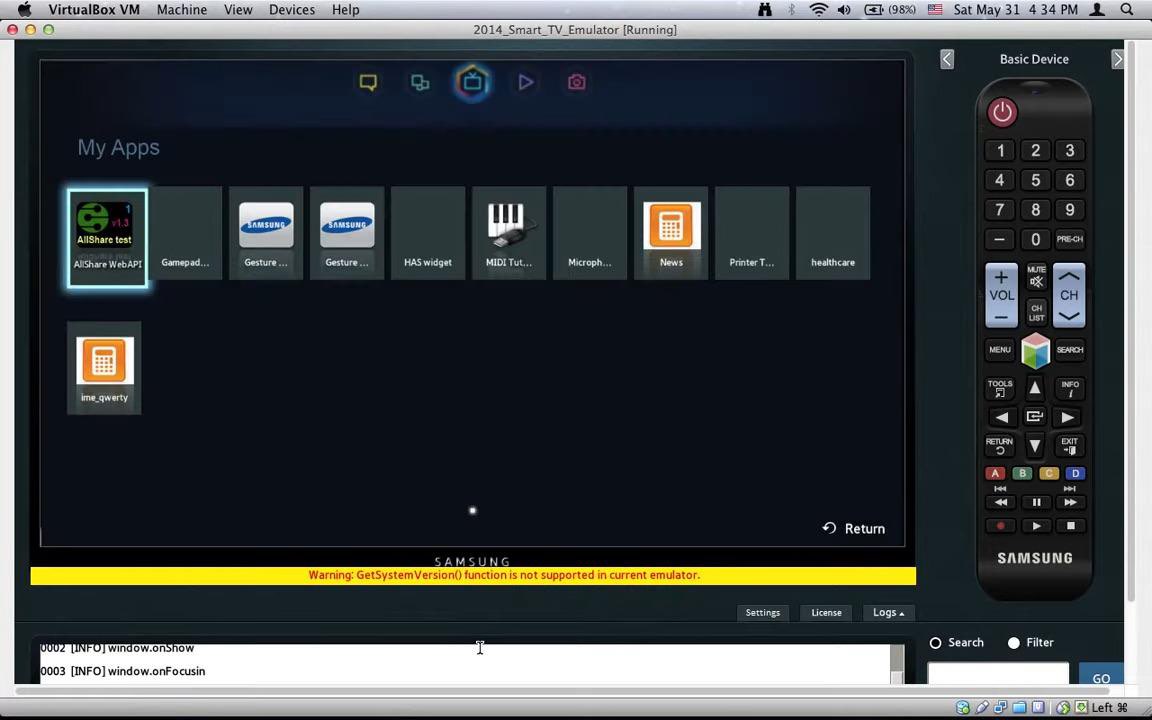
Task: Open the Gamepad app
Action: pyautogui.click(x=185, y=232)
